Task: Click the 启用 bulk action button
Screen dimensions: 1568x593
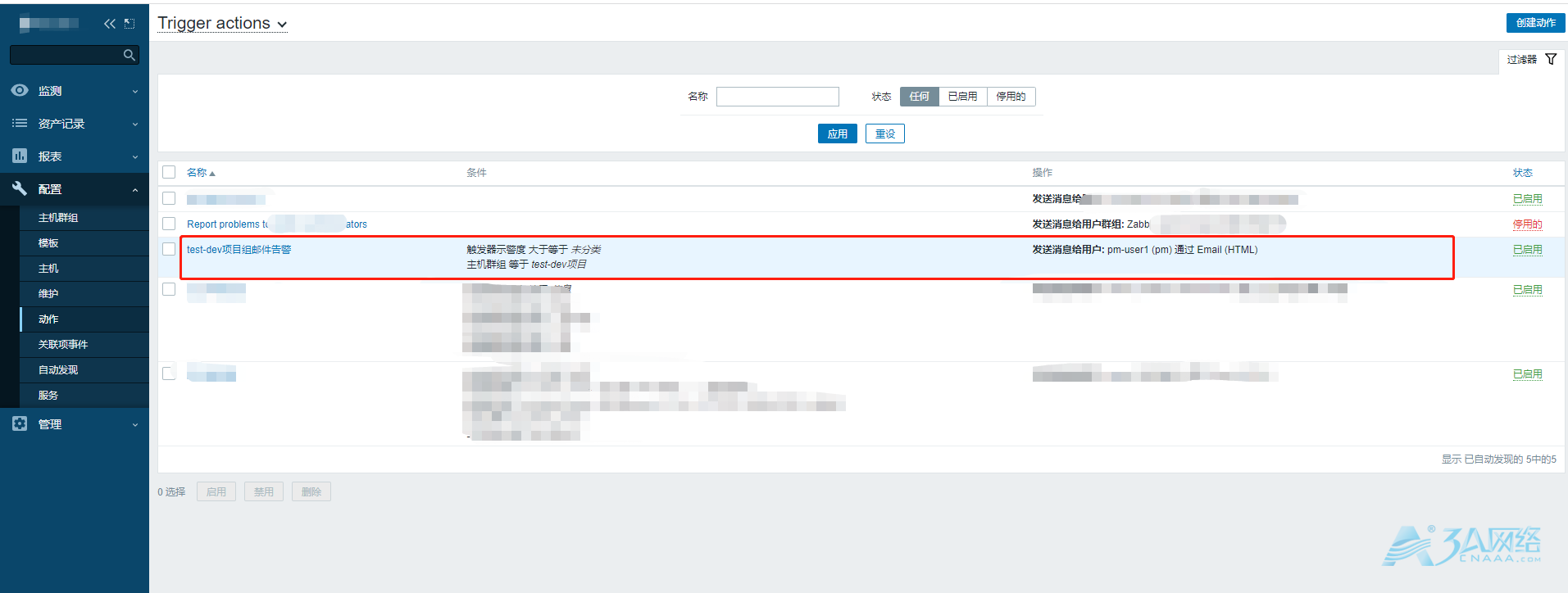Action: coord(216,491)
